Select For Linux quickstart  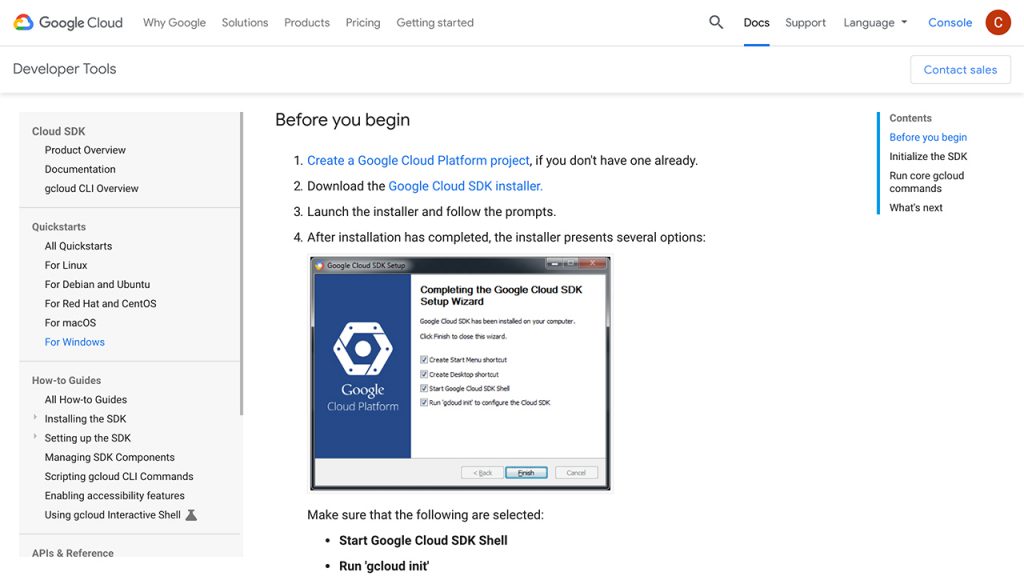tap(66, 265)
